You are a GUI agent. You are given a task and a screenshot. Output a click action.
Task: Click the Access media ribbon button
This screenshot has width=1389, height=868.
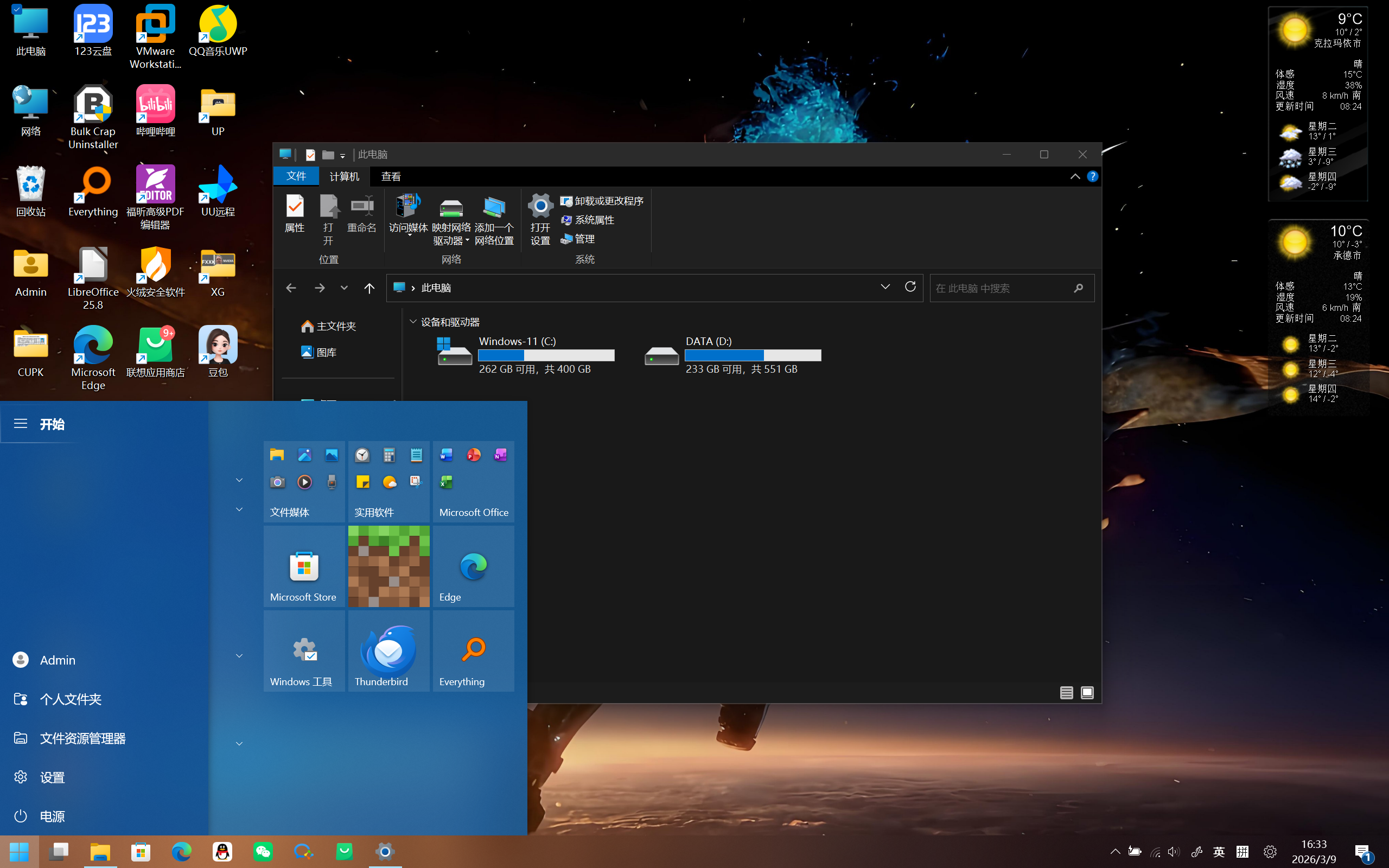(x=408, y=214)
